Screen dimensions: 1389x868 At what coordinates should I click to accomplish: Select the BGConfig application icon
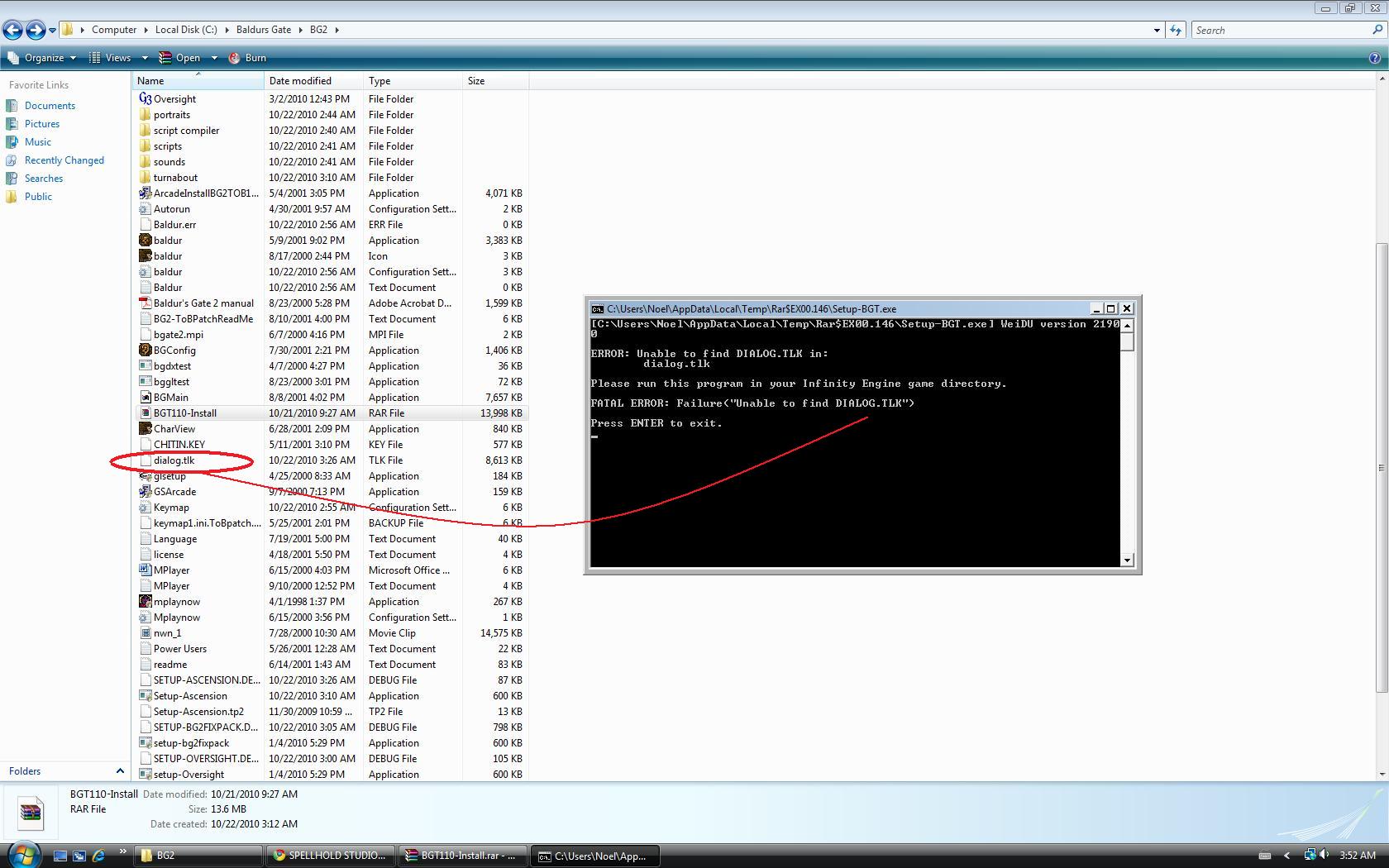pos(146,351)
